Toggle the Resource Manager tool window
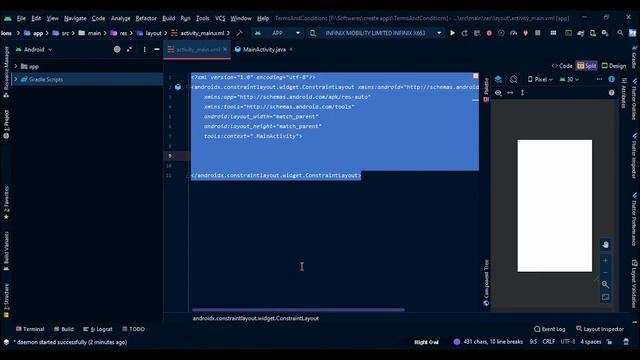Screen dimensions: 640x360 click(6, 72)
